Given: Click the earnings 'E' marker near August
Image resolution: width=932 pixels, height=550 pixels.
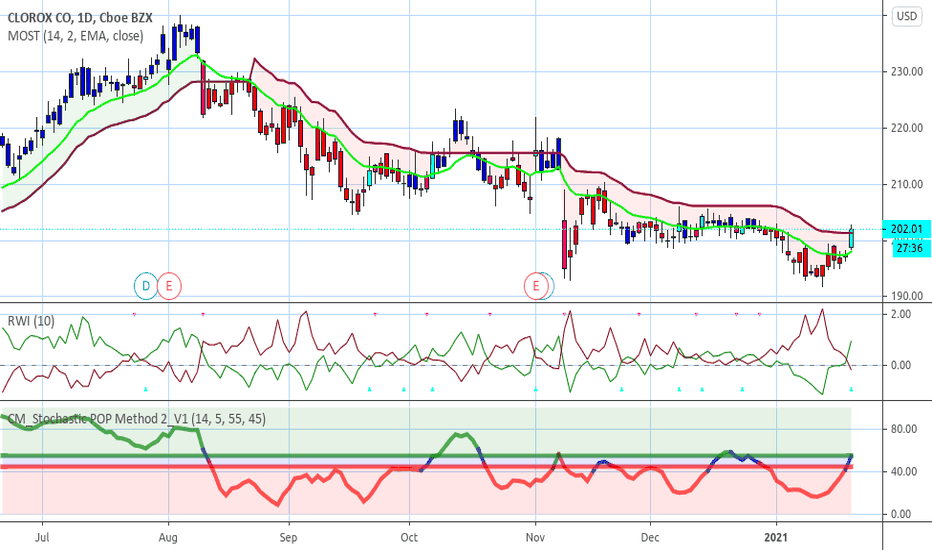Looking at the screenshot, I should (169, 287).
